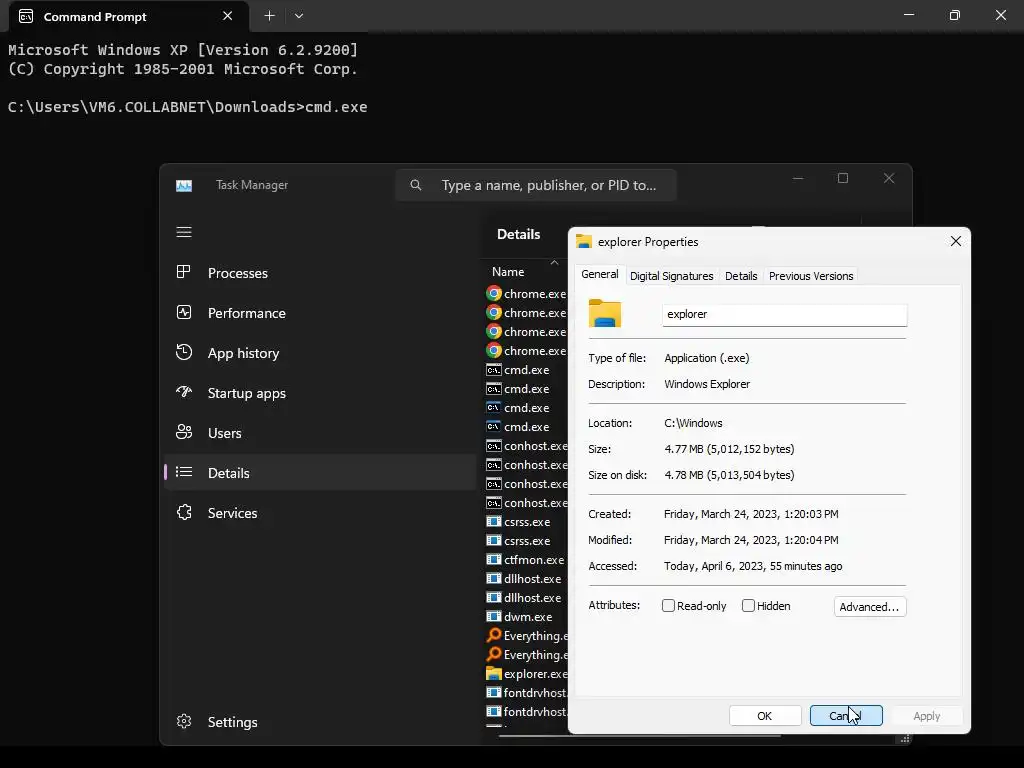Open the terminal profile dropdown arrow

298,16
